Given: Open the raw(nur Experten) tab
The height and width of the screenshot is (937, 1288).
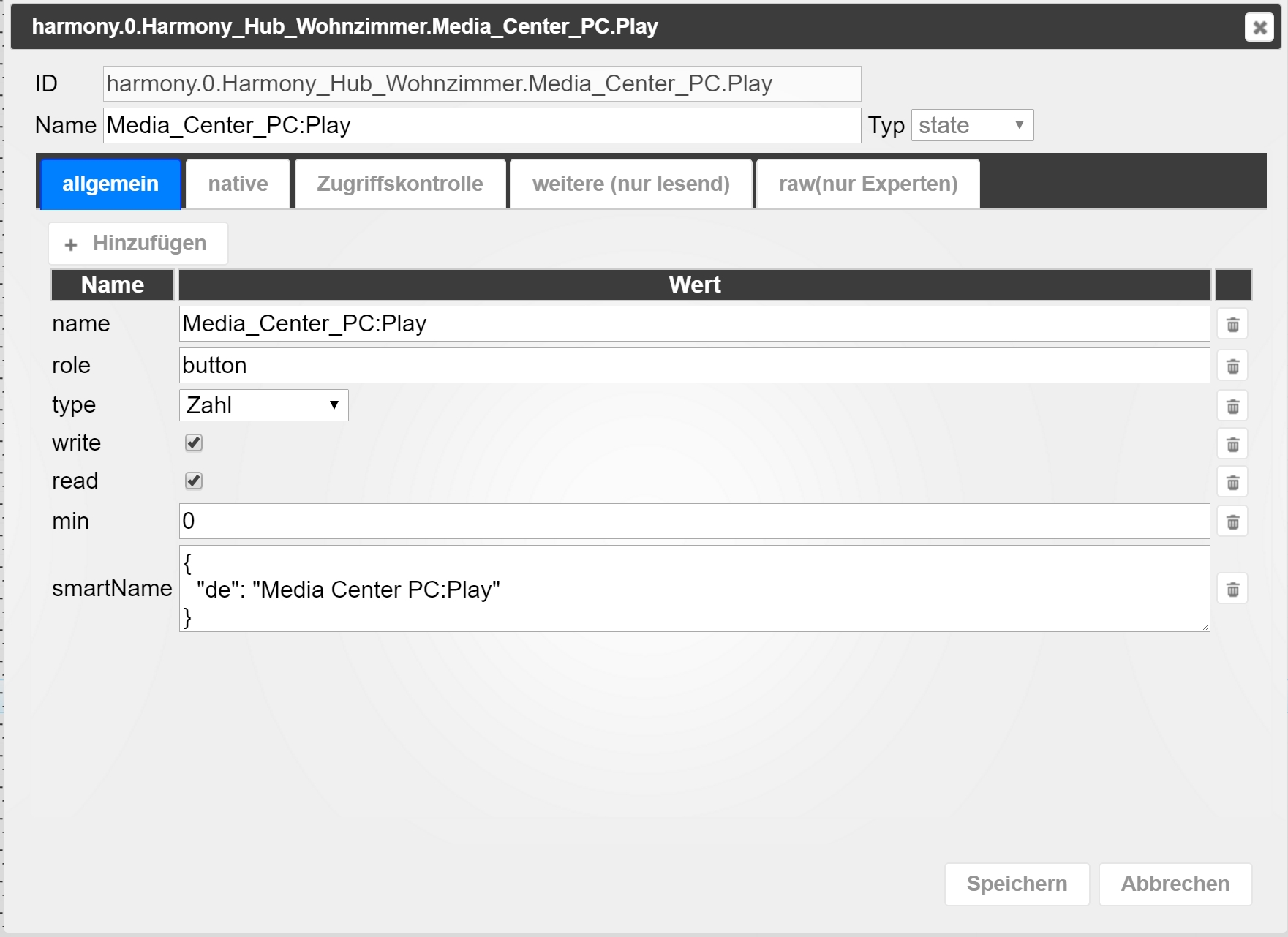Looking at the screenshot, I should click(868, 184).
